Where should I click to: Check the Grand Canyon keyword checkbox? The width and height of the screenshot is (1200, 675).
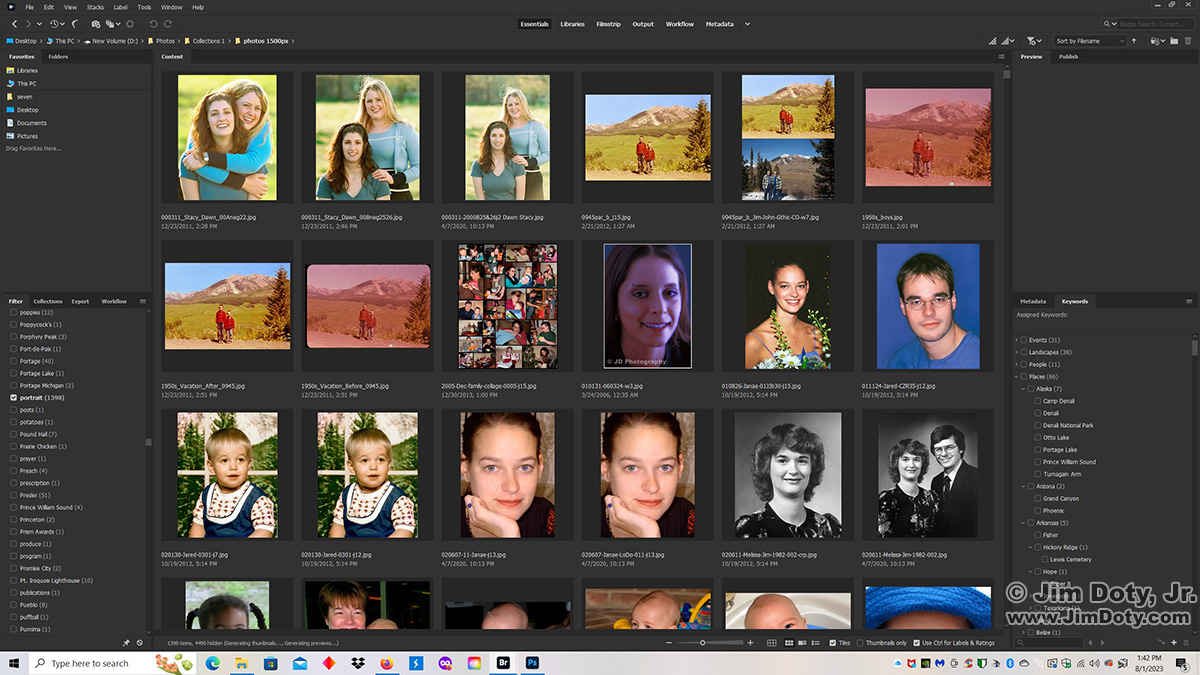[x=1038, y=498]
